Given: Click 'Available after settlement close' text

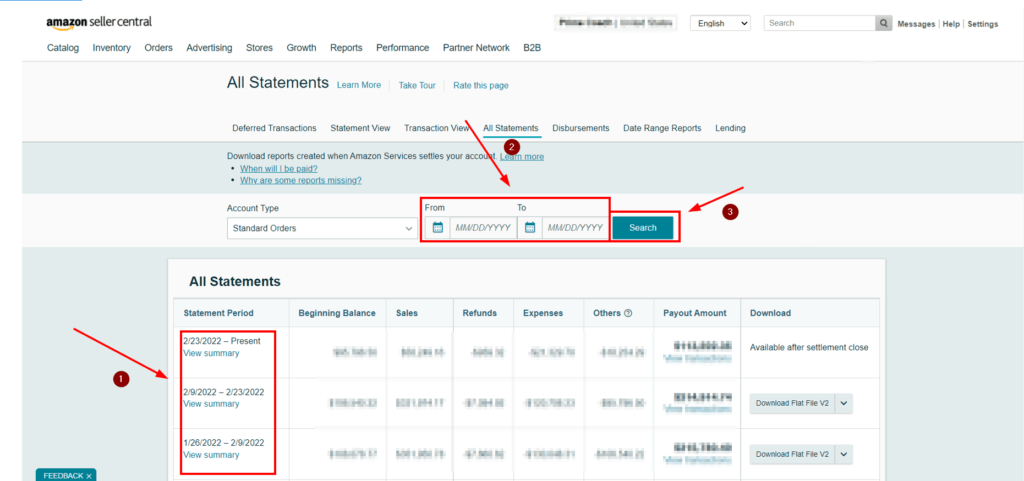Looking at the screenshot, I should coord(809,348).
